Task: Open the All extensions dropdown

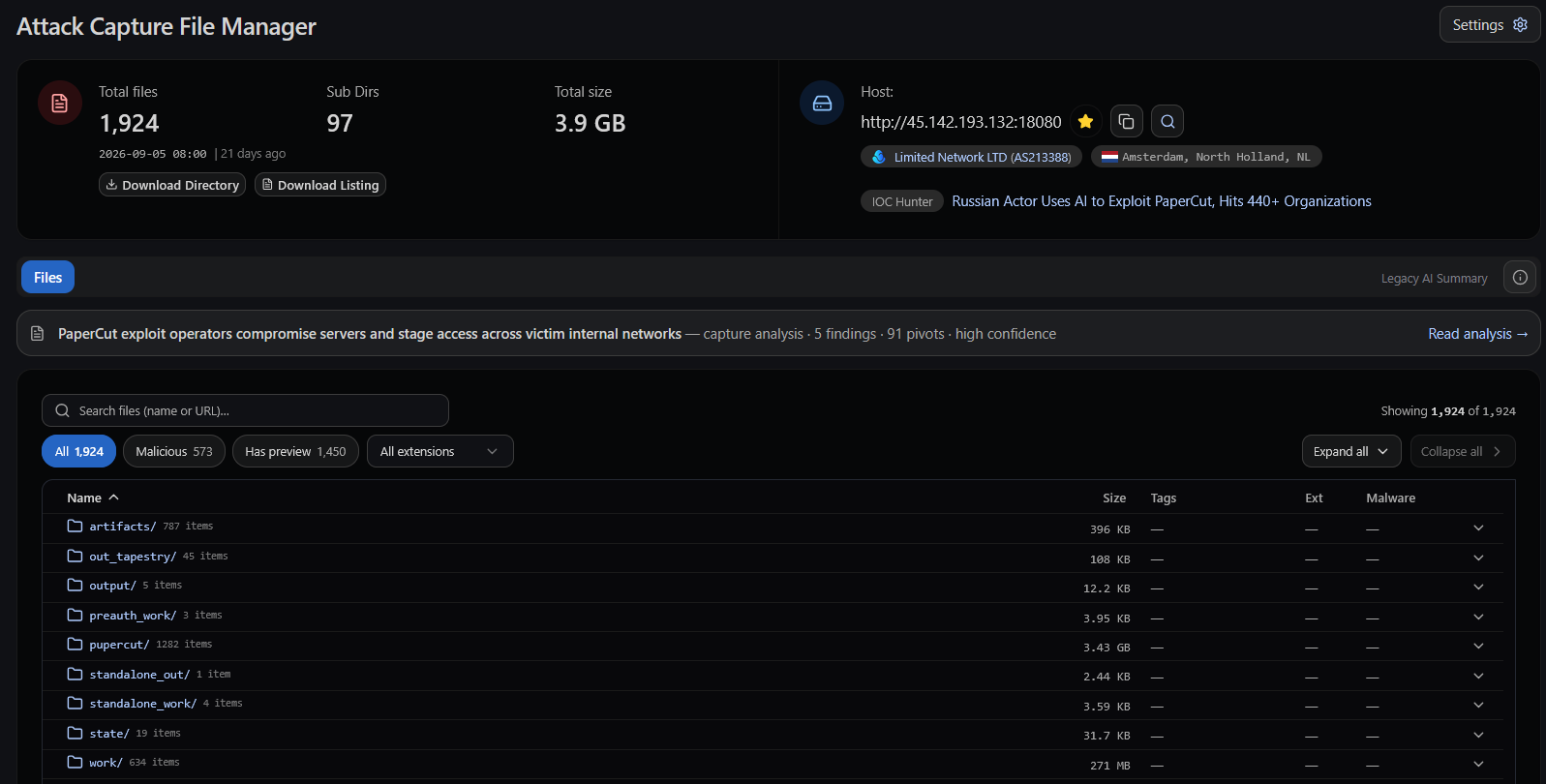Action: pos(440,451)
